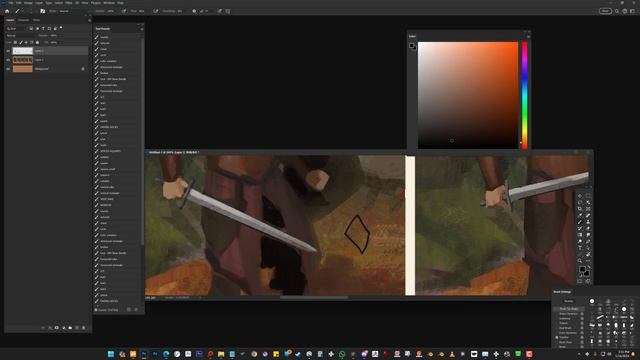The width and height of the screenshot is (640, 360).
Task: Open Tool Presets panel menu
Action: click(x=142, y=29)
